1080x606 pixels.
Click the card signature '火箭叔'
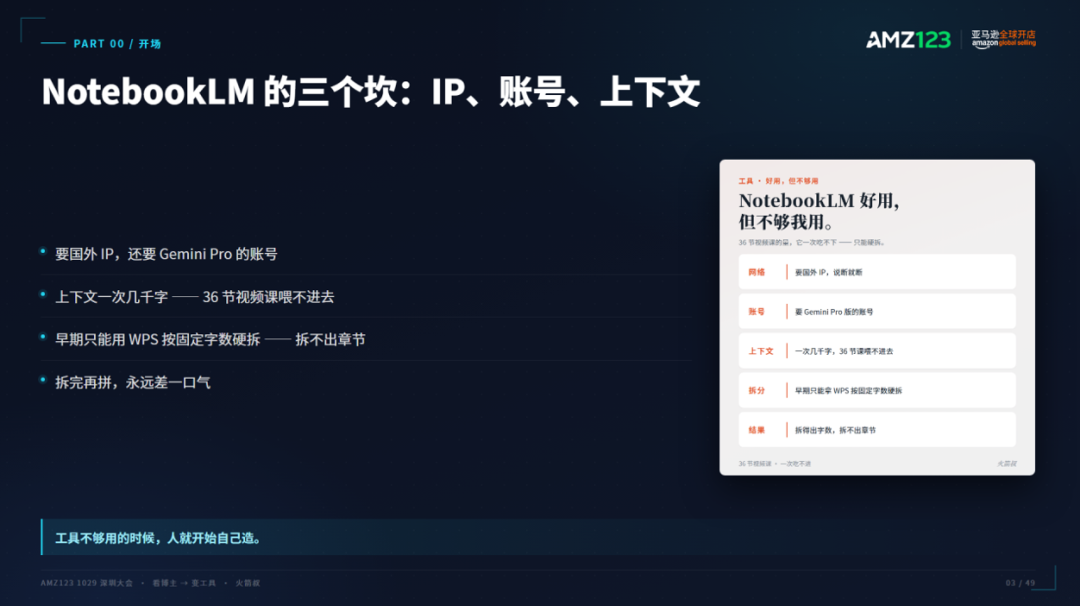tap(1006, 463)
